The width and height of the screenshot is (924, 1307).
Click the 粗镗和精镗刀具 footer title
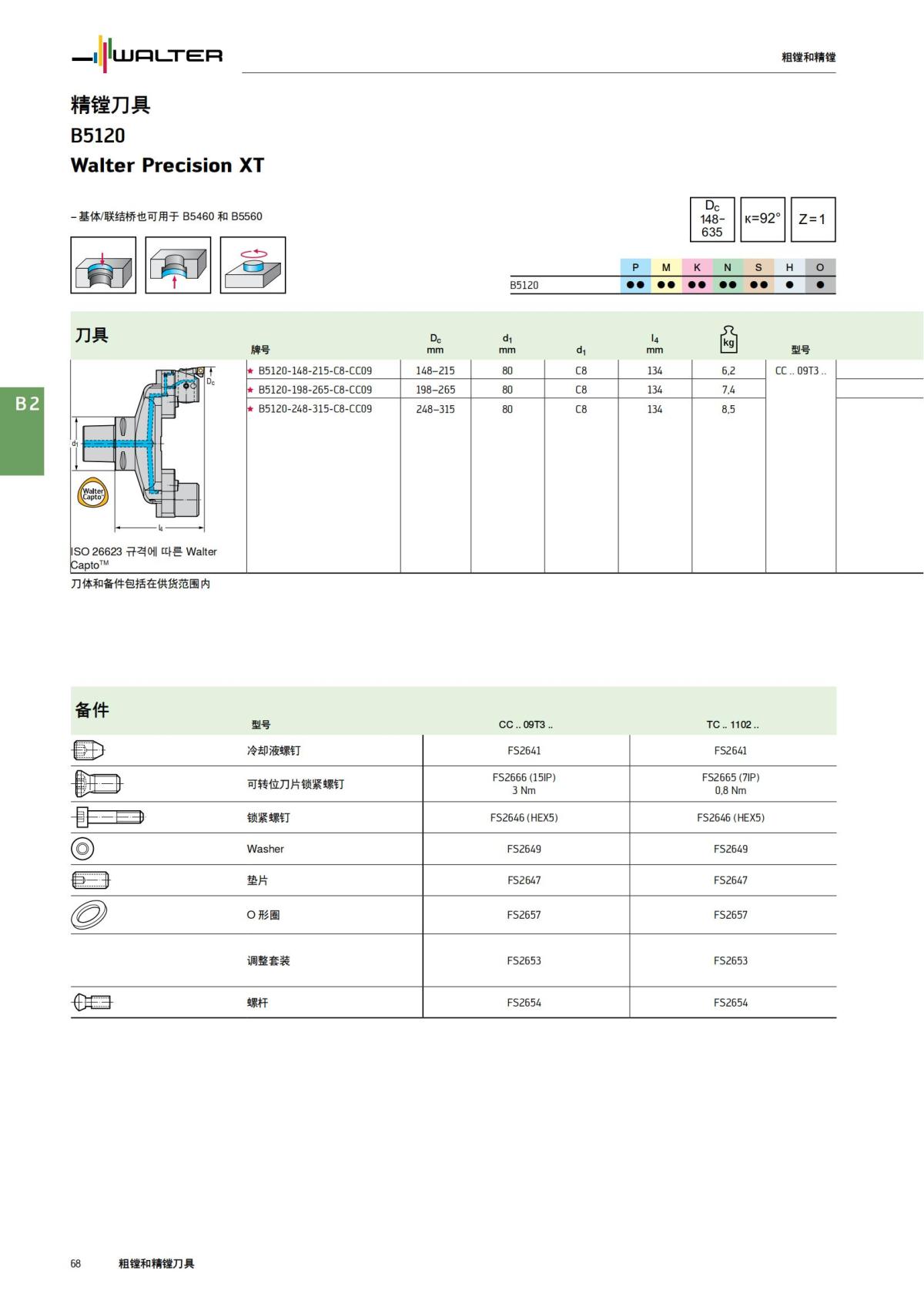point(156,1263)
